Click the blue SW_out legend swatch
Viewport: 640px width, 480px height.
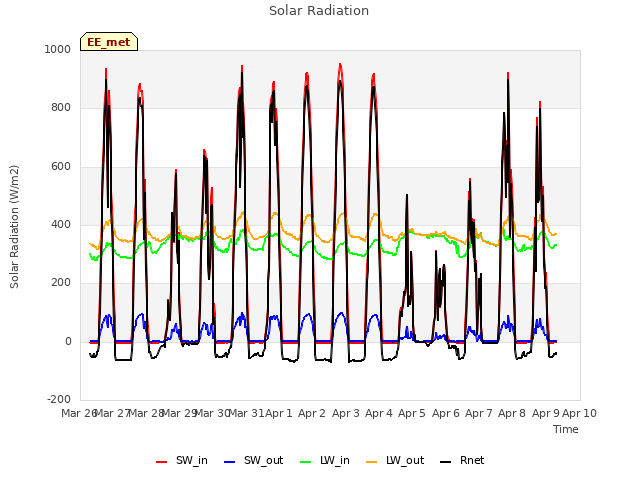(230, 462)
